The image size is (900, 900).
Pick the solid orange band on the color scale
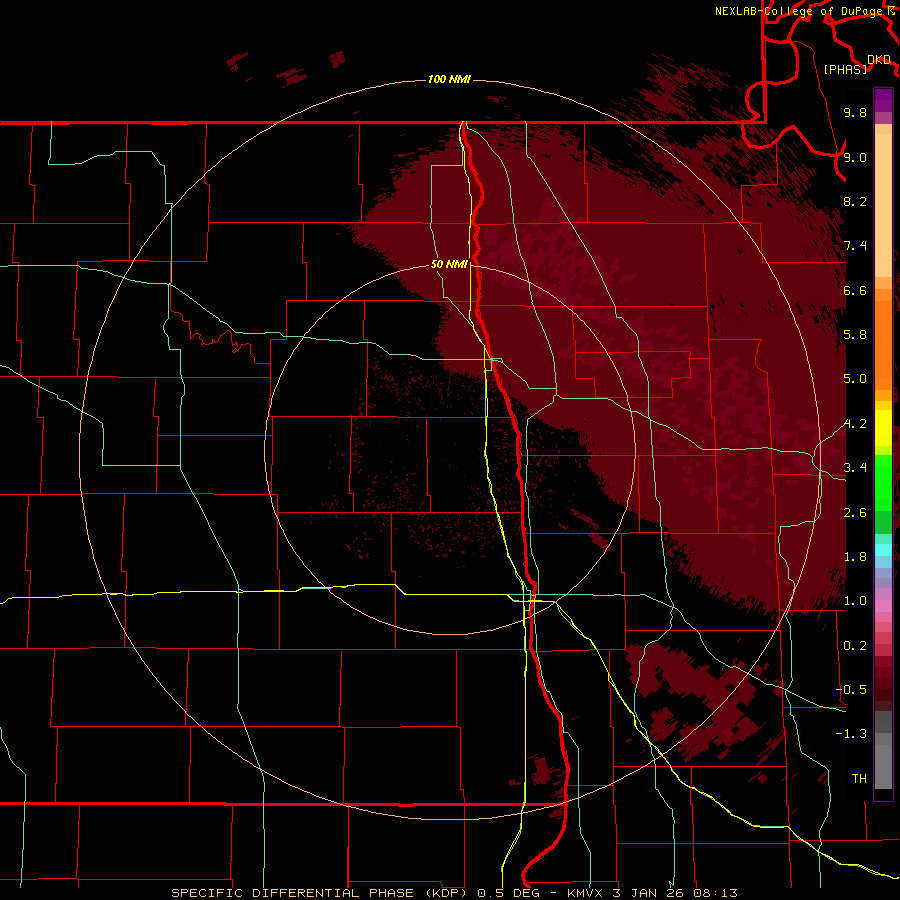(883, 346)
